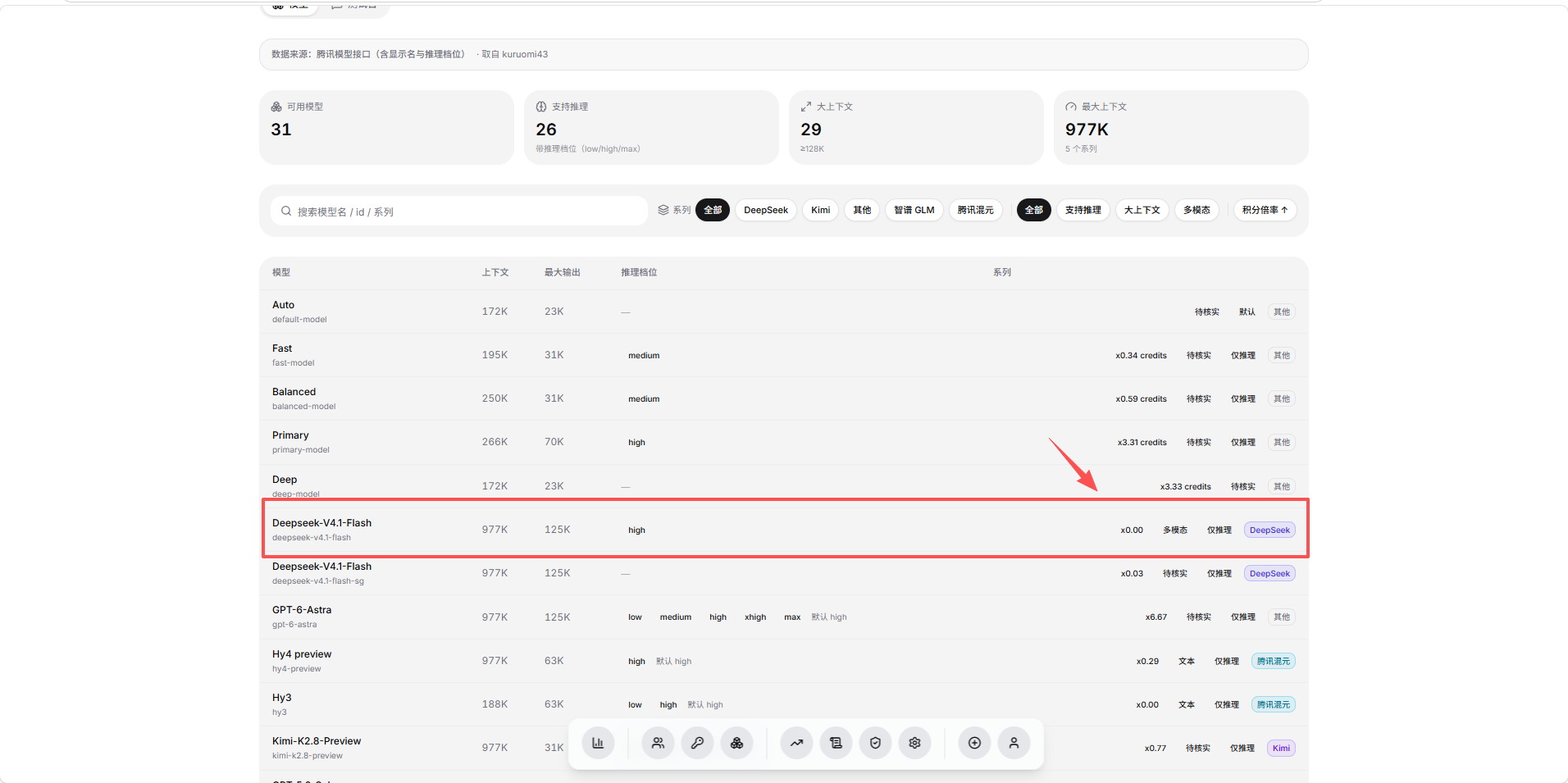
Task: Open the scroll logs icon in dock
Action: tap(836, 743)
